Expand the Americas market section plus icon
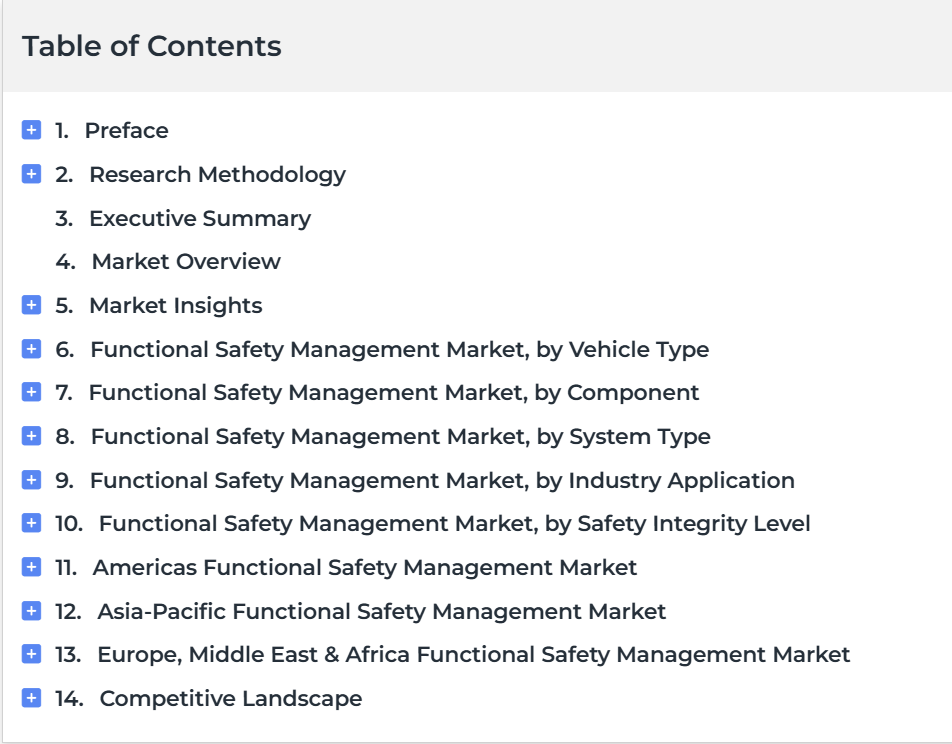 click(x=32, y=567)
